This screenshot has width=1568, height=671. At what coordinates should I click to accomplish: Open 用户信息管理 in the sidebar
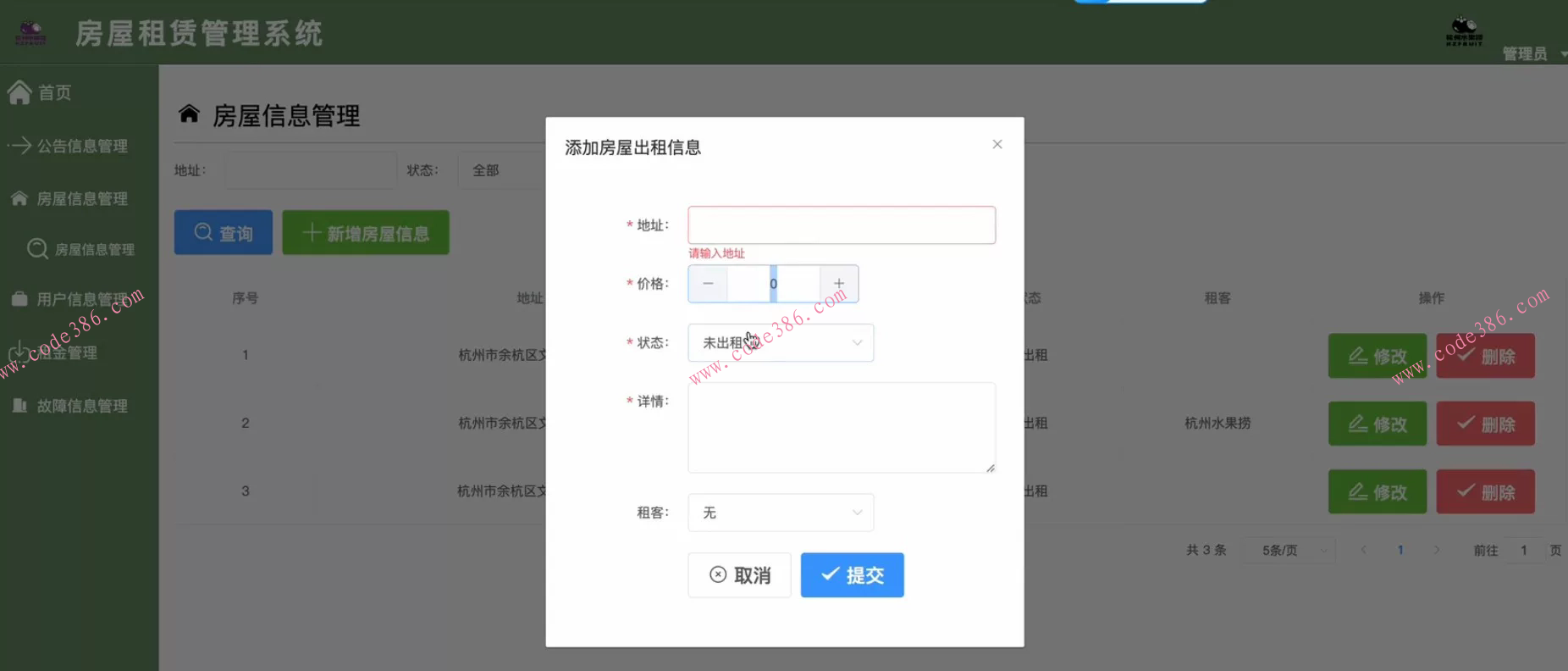pos(82,299)
